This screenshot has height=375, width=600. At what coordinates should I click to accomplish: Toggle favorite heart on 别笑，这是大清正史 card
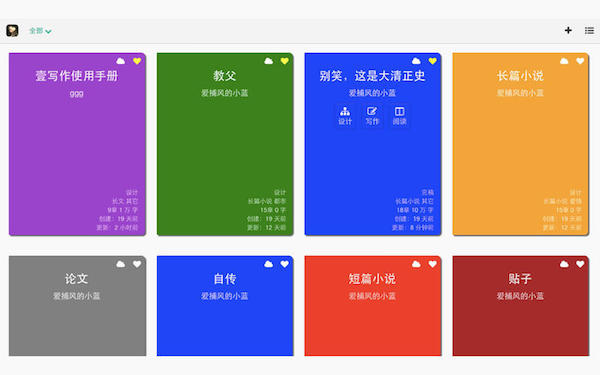click(432, 61)
